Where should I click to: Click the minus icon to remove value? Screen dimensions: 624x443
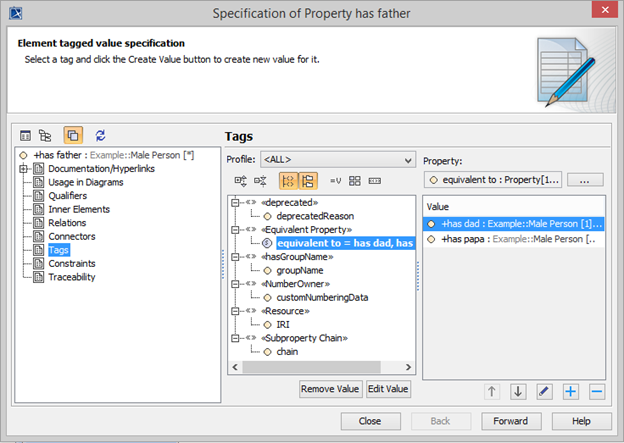point(595,392)
